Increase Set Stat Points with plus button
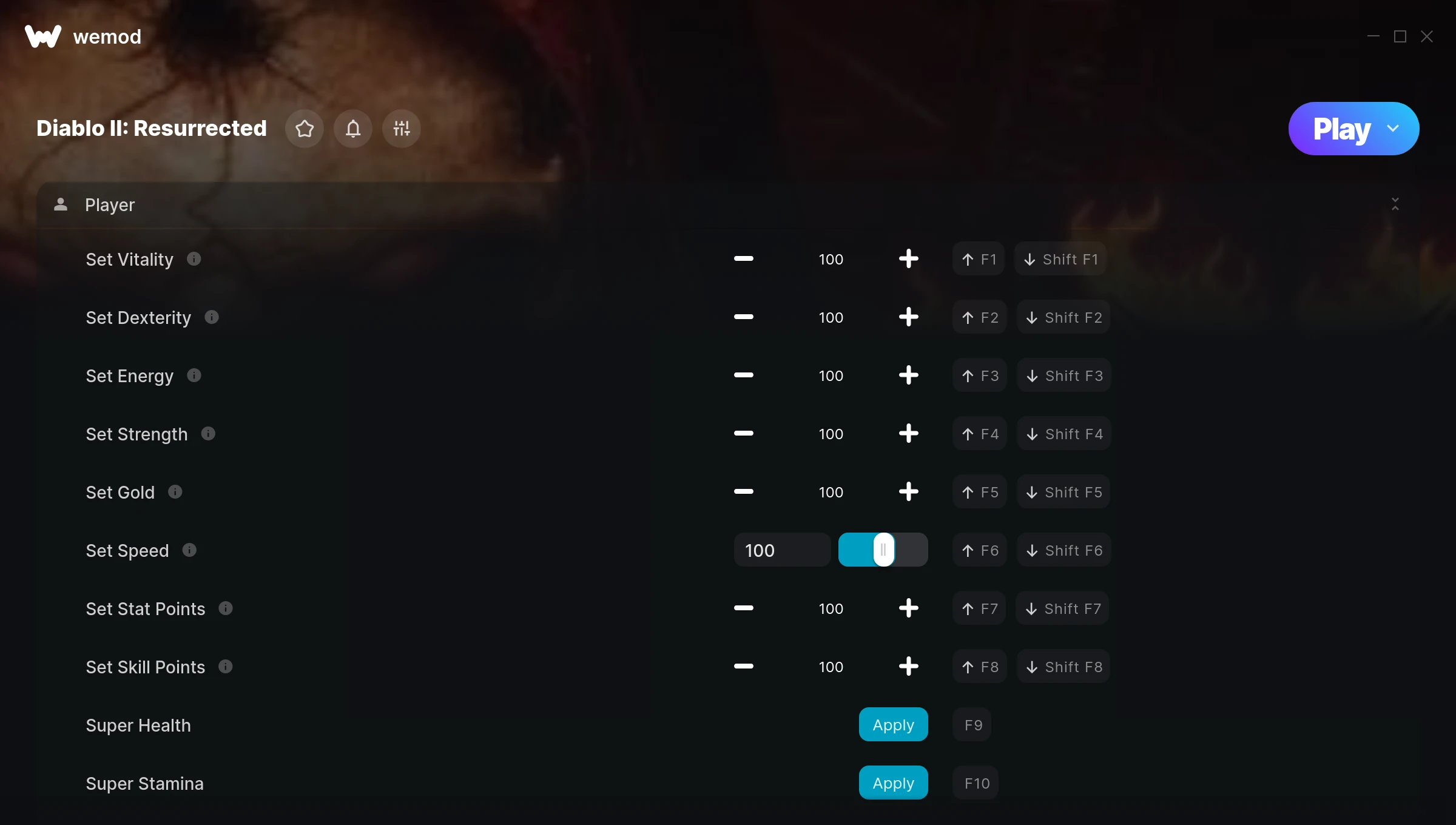Image resolution: width=1456 pixels, height=825 pixels. tap(908, 608)
